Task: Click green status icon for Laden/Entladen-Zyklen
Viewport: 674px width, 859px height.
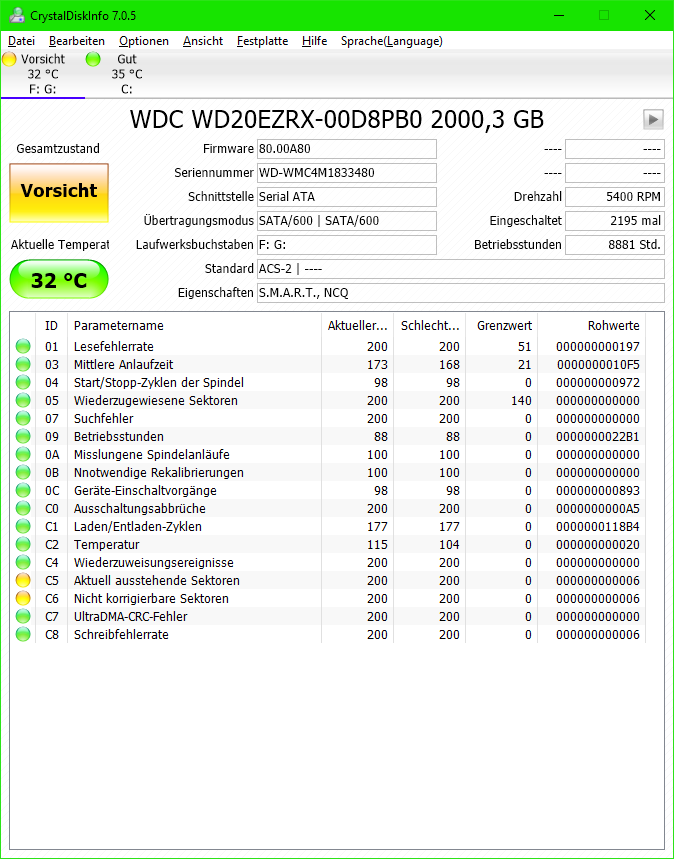Action: (23, 526)
